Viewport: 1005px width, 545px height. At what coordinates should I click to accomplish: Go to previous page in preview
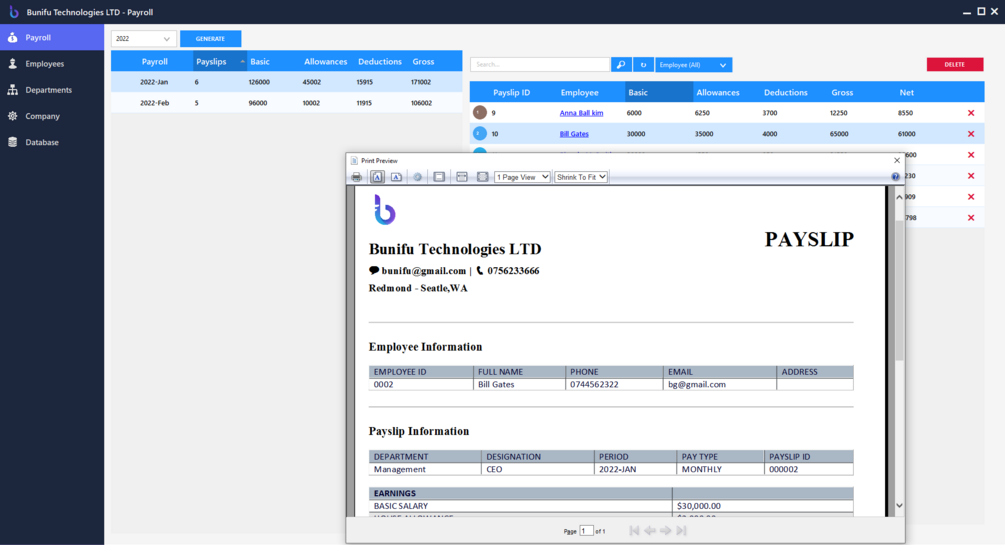[650, 531]
